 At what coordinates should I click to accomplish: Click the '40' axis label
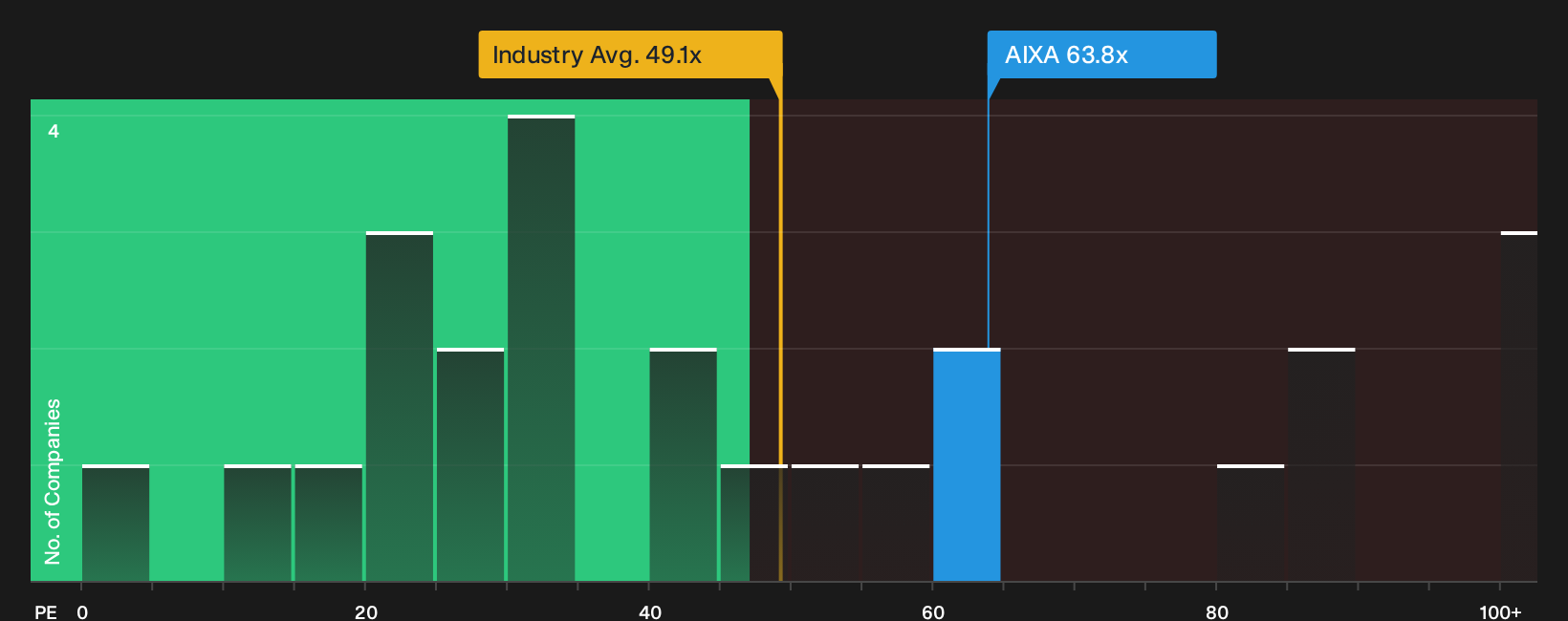(650, 612)
